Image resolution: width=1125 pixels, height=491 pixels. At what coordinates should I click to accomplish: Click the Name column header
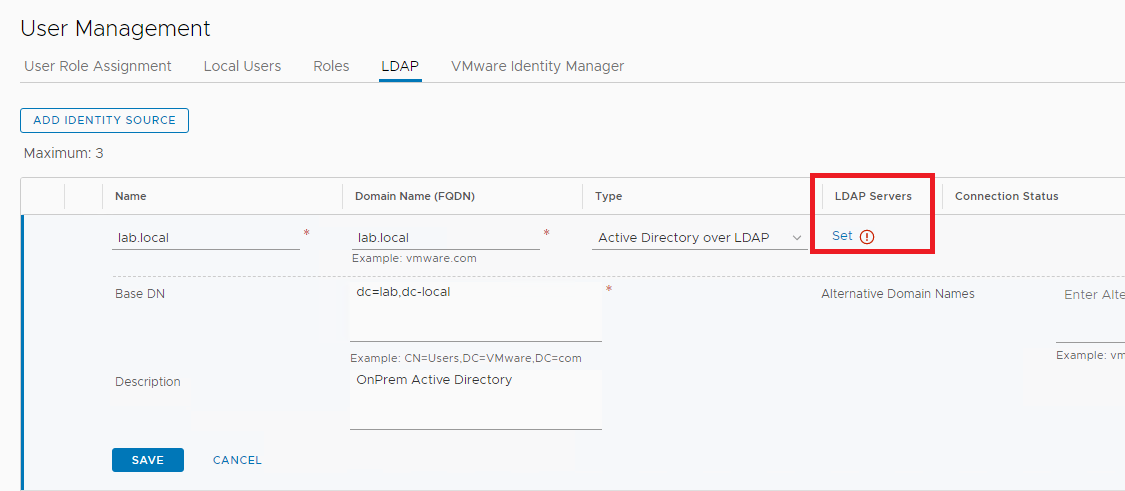pyautogui.click(x=130, y=196)
